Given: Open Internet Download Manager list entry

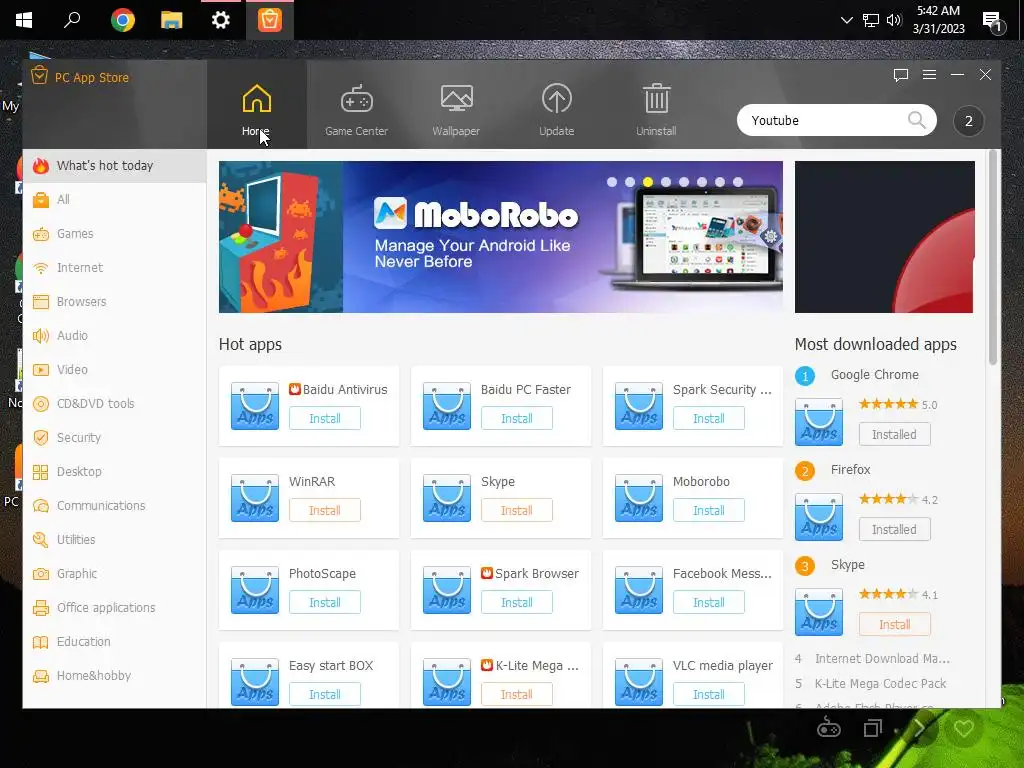Looking at the screenshot, I should click(882, 659).
